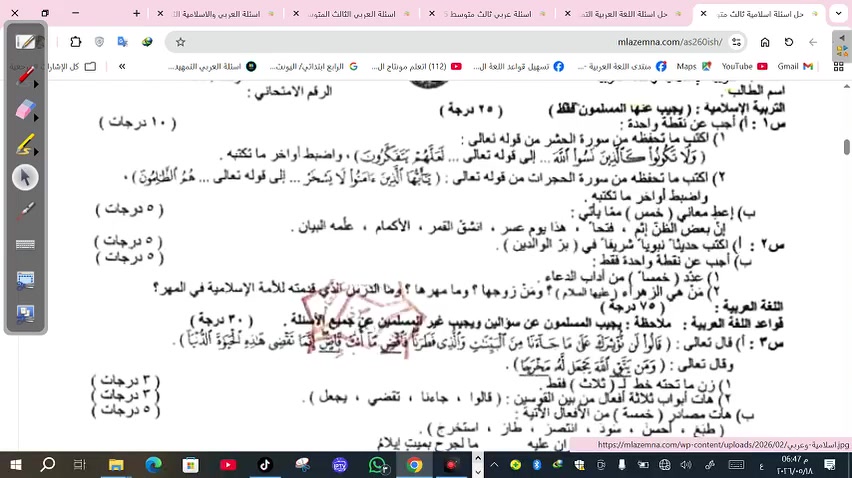The height and width of the screenshot is (478, 852).
Task: Go to the home page icon
Action: [765, 42]
